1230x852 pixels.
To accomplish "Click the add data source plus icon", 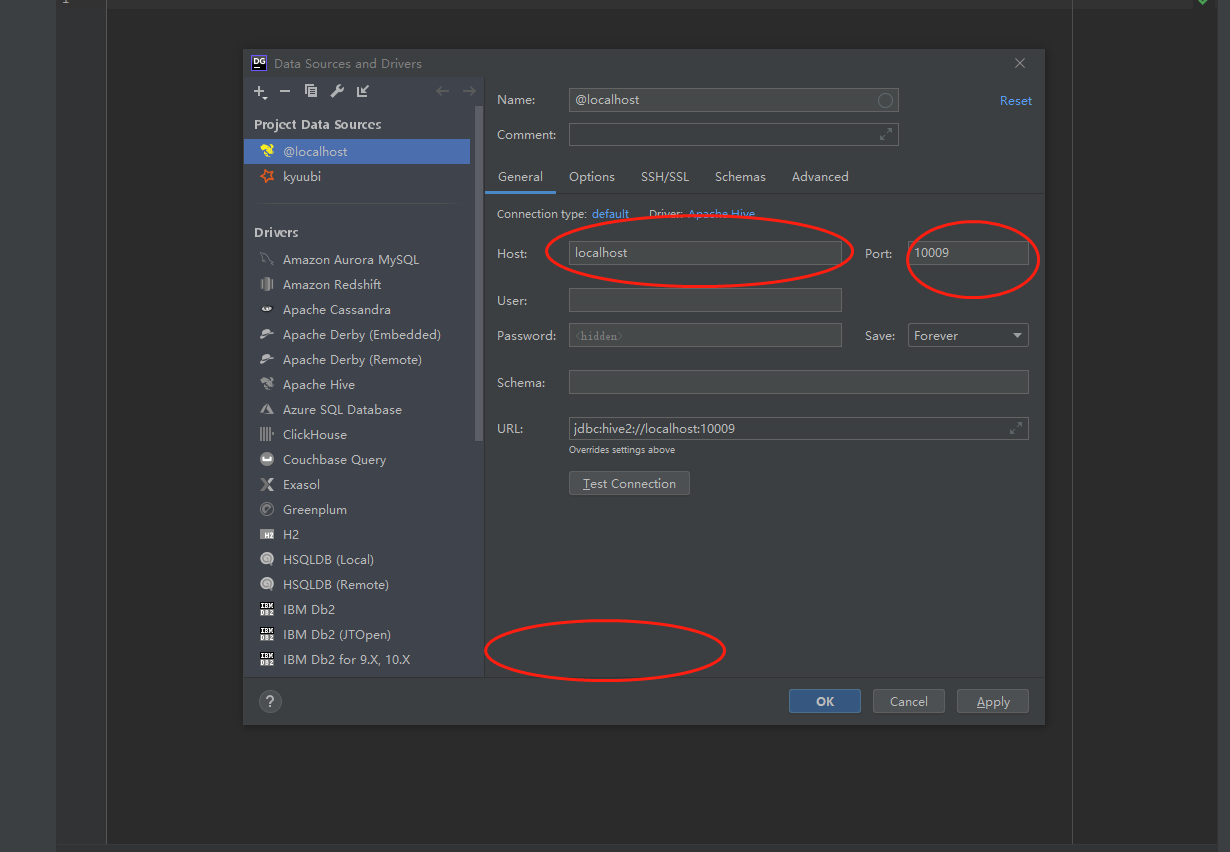I will click(x=260, y=92).
